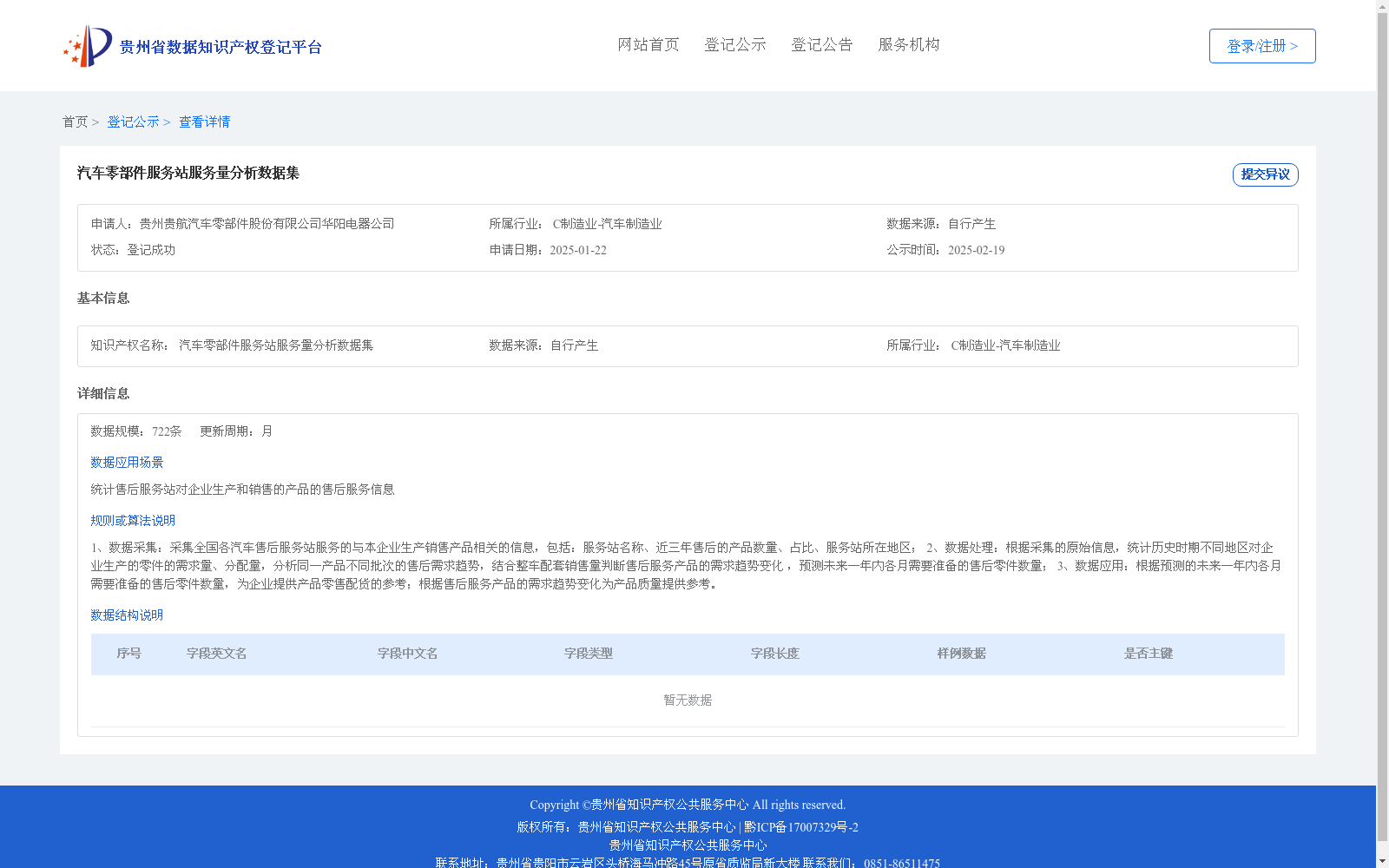Click the 查看详情 breadcrumb

(x=205, y=122)
